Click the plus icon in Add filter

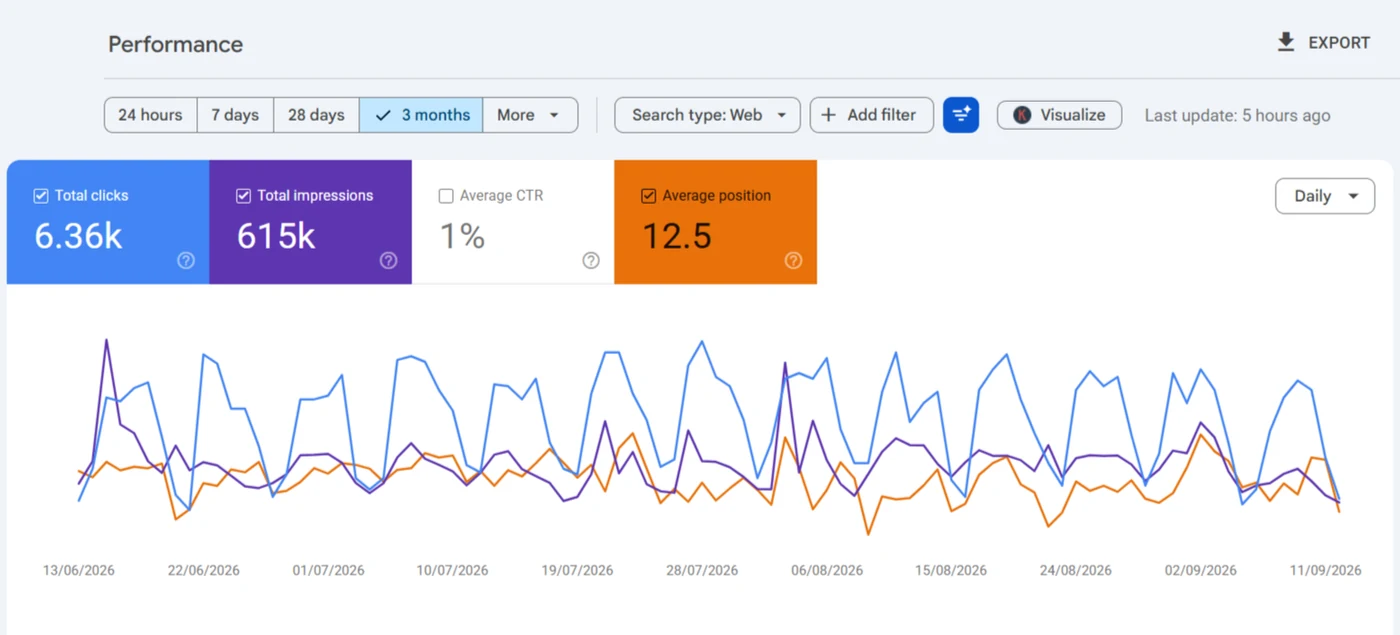[828, 115]
